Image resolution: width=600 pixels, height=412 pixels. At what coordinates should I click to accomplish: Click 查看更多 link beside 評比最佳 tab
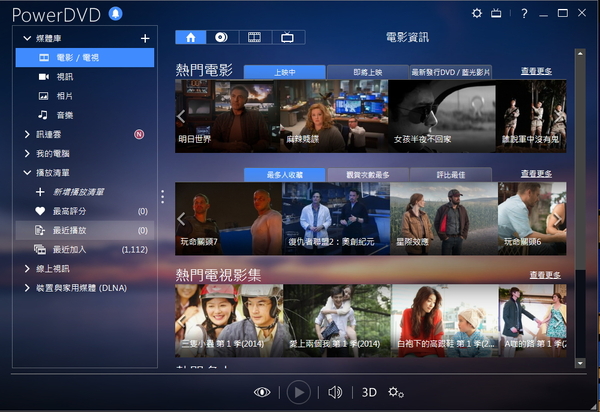click(536, 174)
